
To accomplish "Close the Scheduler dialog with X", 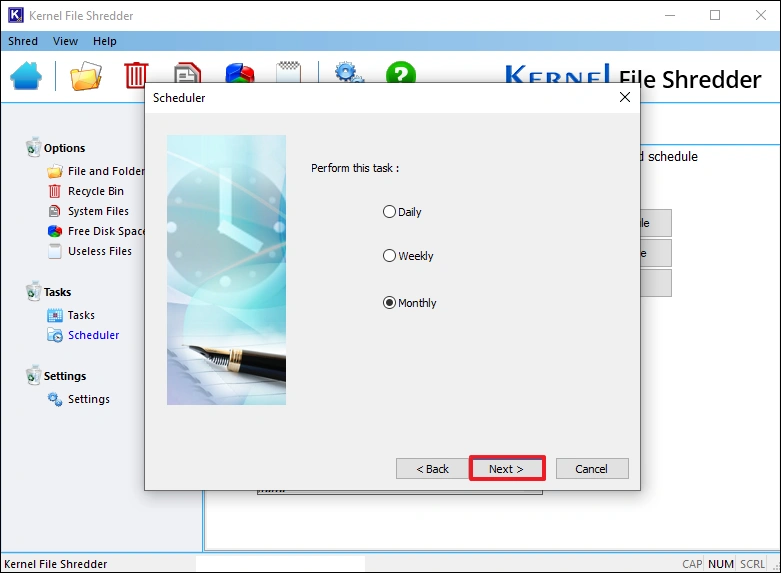I will coord(625,98).
